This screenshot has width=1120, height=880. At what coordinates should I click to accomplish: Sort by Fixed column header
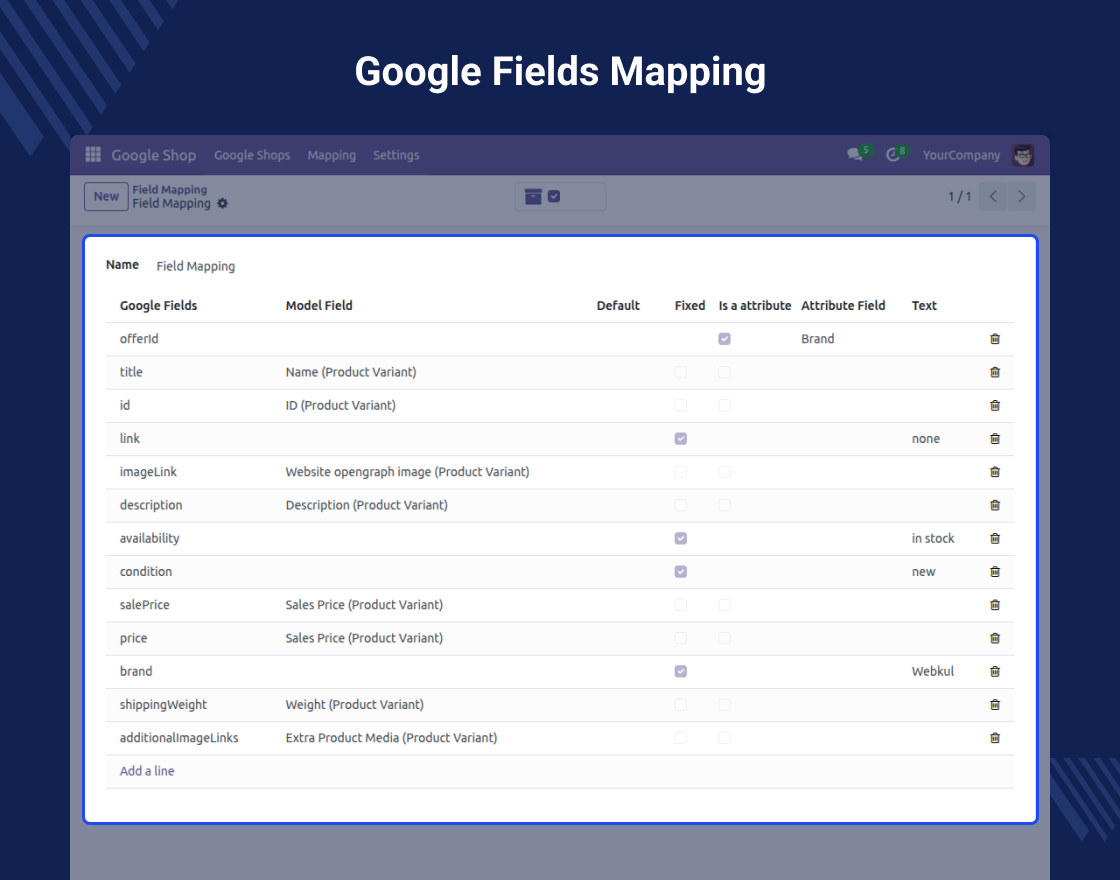coord(690,306)
